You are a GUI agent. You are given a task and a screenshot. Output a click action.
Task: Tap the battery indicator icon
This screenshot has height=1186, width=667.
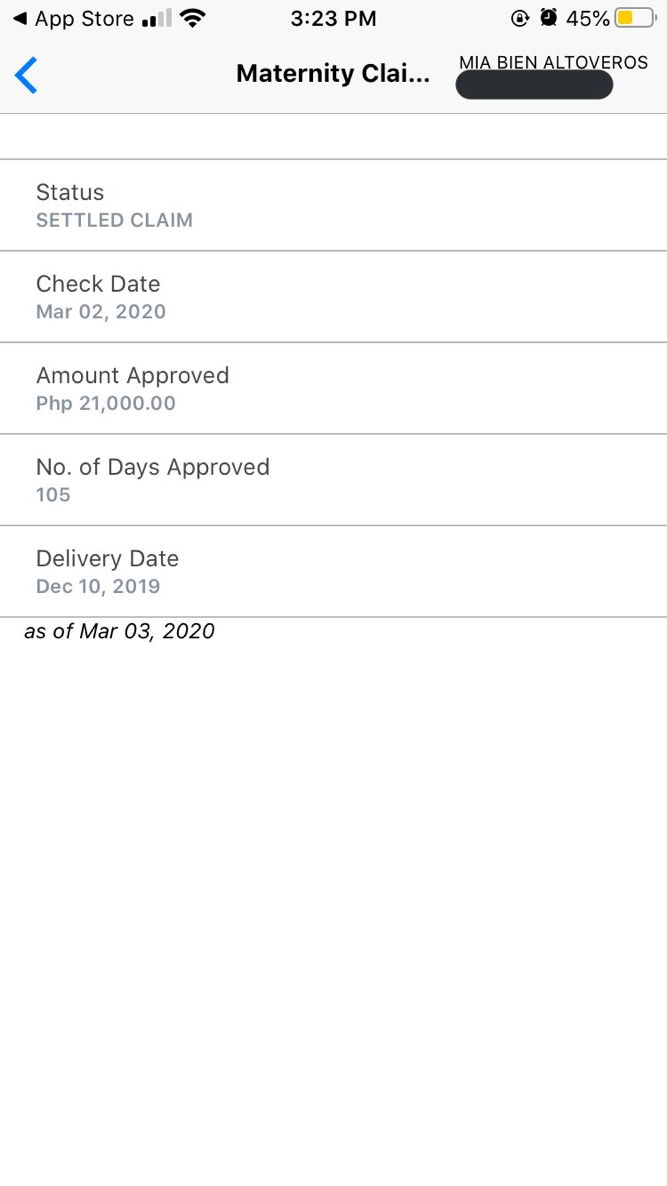pyautogui.click(x=637, y=18)
